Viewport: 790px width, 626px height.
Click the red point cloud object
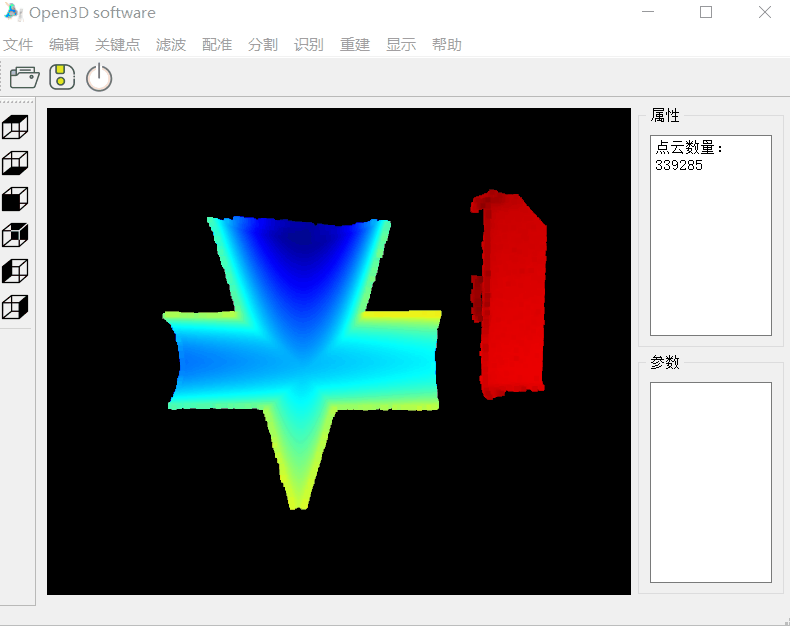511,297
